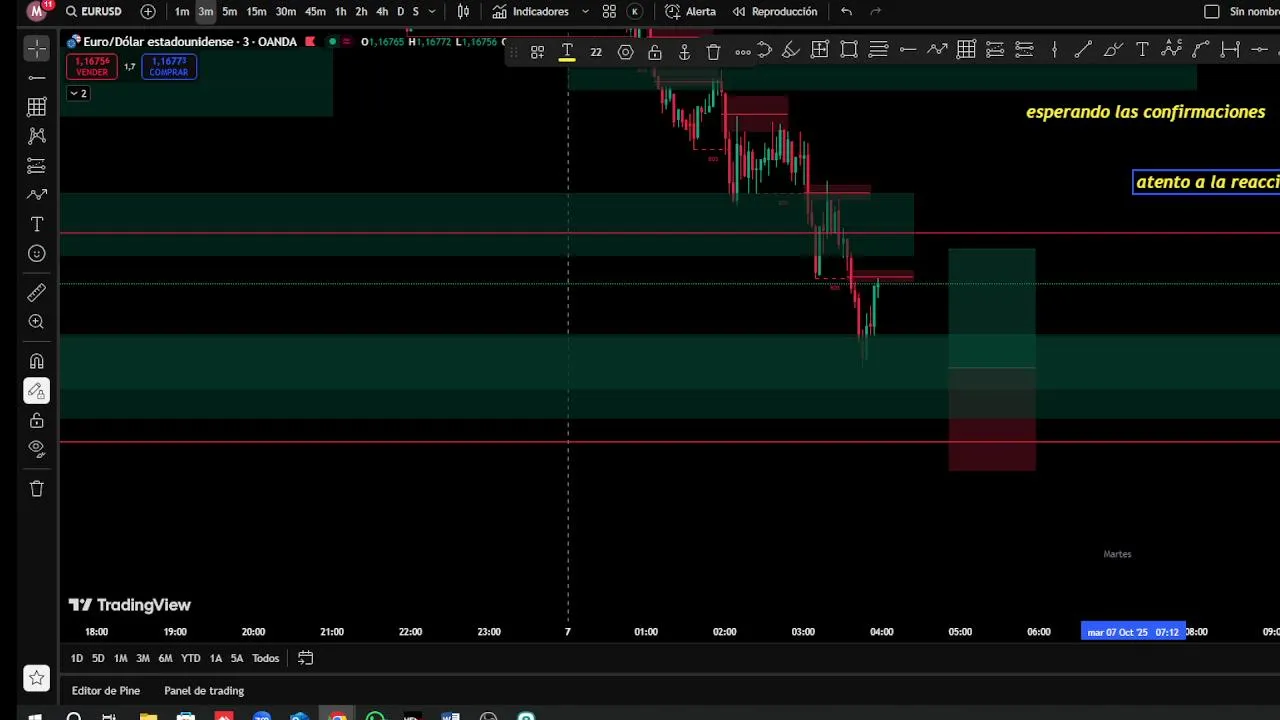Remove drawings with the sidebar trash icon

(36, 488)
